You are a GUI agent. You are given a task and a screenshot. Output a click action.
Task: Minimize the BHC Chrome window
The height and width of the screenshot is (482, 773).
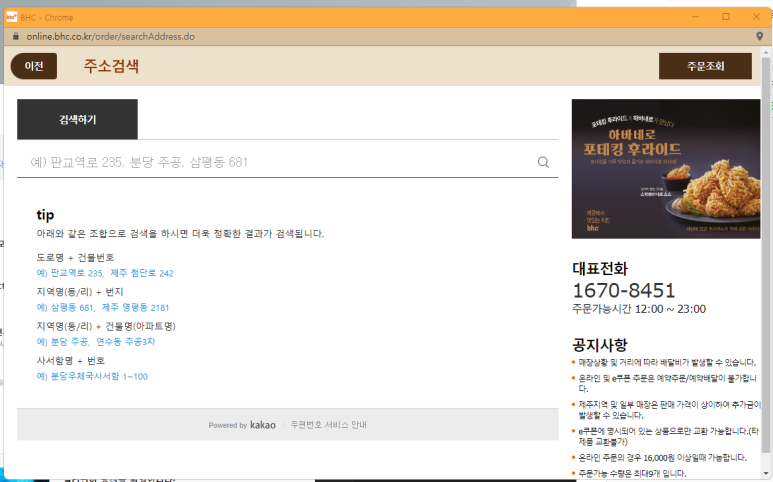pyautogui.click(x=695, y=17)
